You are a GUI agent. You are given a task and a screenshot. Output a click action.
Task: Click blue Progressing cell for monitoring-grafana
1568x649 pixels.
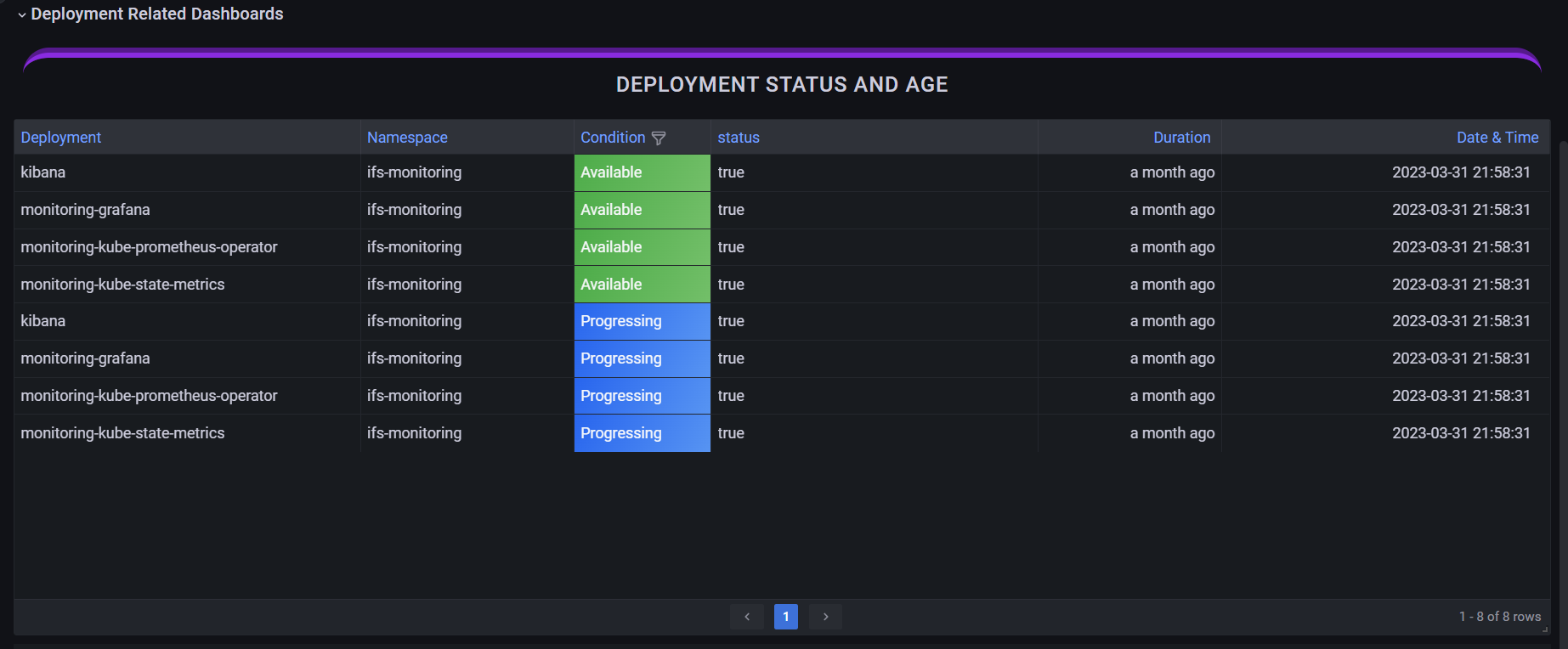(642, 358)
